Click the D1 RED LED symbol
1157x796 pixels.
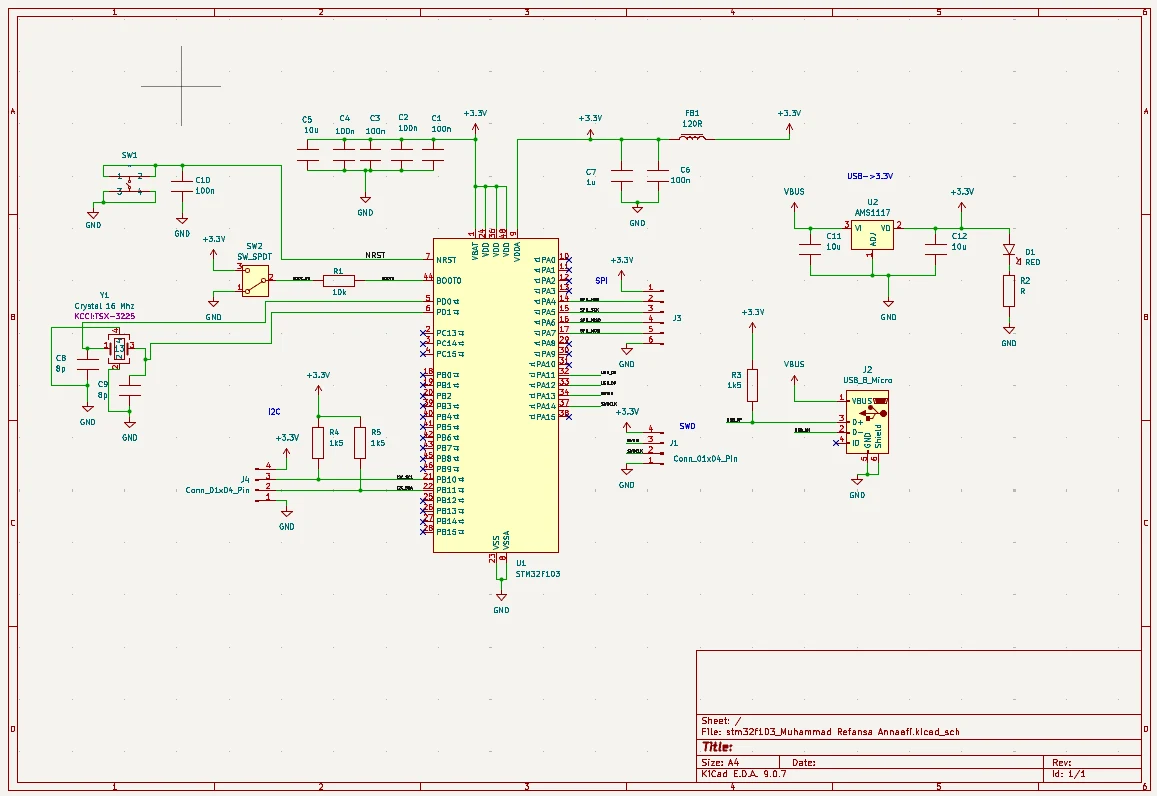(1009, 250)
